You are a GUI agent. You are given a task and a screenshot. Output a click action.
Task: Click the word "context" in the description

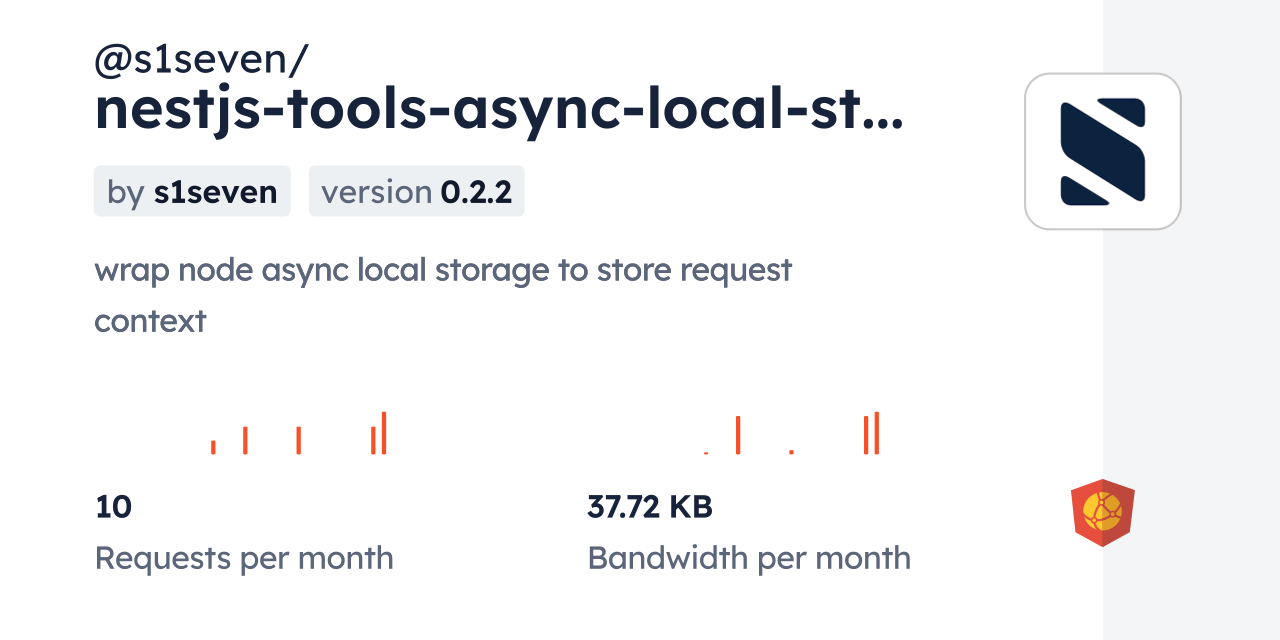click(x=150, y=321)
